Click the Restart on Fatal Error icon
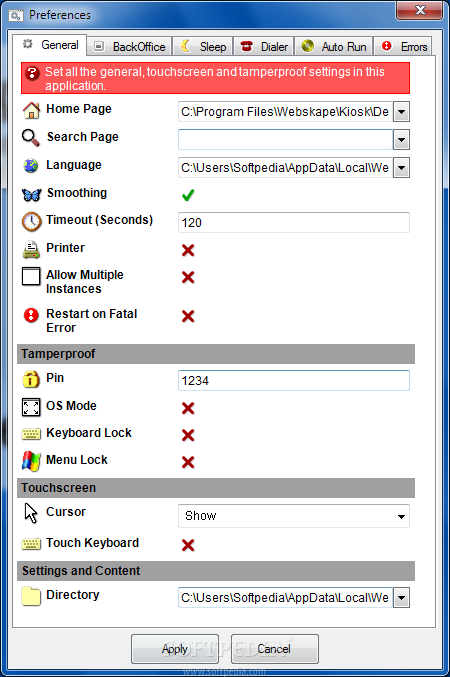Image resolution: width=450 pixels, height=677 pixels. coord(31,315)
